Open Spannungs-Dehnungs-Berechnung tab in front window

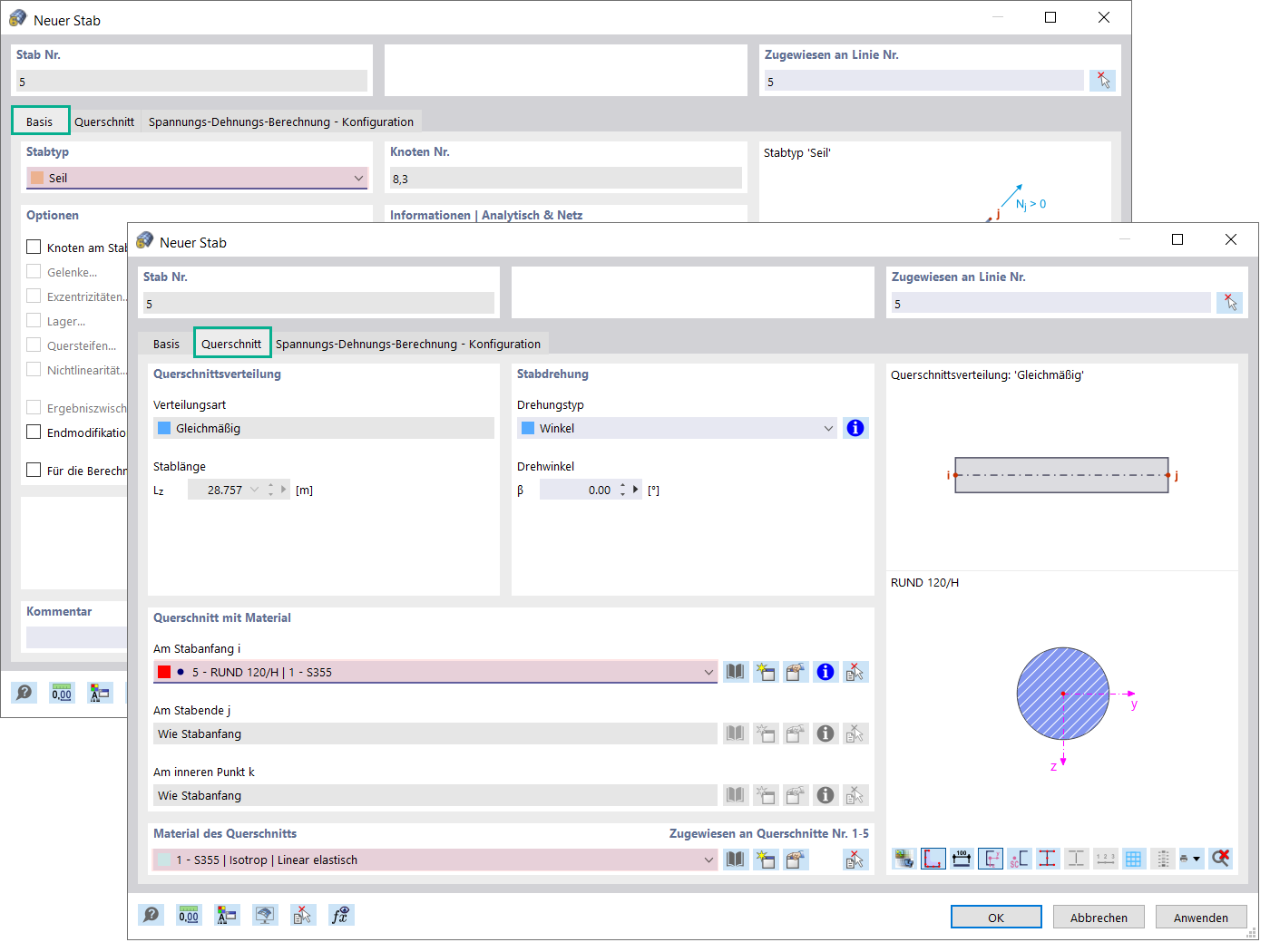coord(408,344)
